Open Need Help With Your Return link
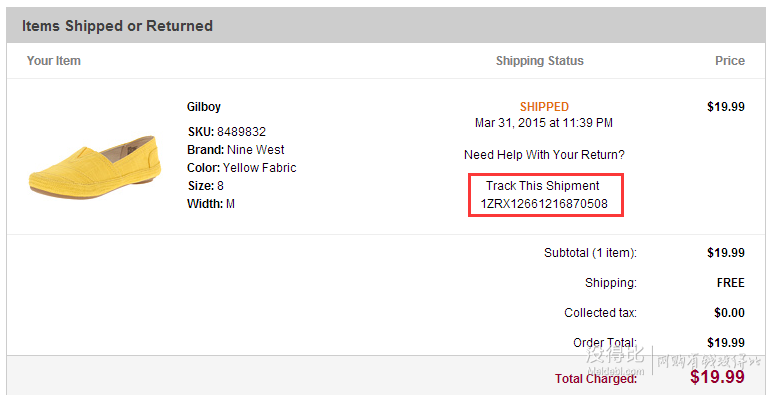The height and width of the screenshot is (395, 772). tap(544, 155)
